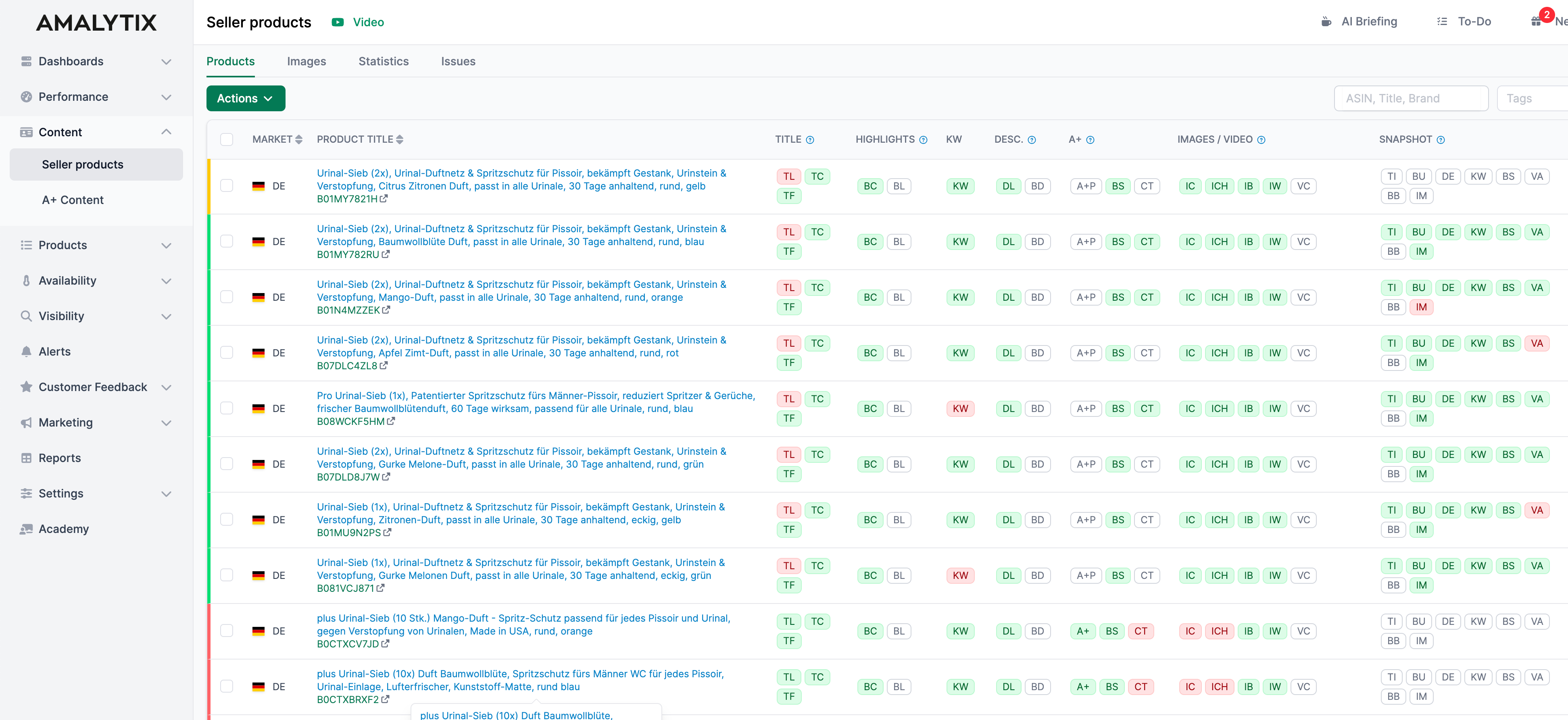Open A+ Content in the sidebar
Screen dimensions: 1568x720
73,200
